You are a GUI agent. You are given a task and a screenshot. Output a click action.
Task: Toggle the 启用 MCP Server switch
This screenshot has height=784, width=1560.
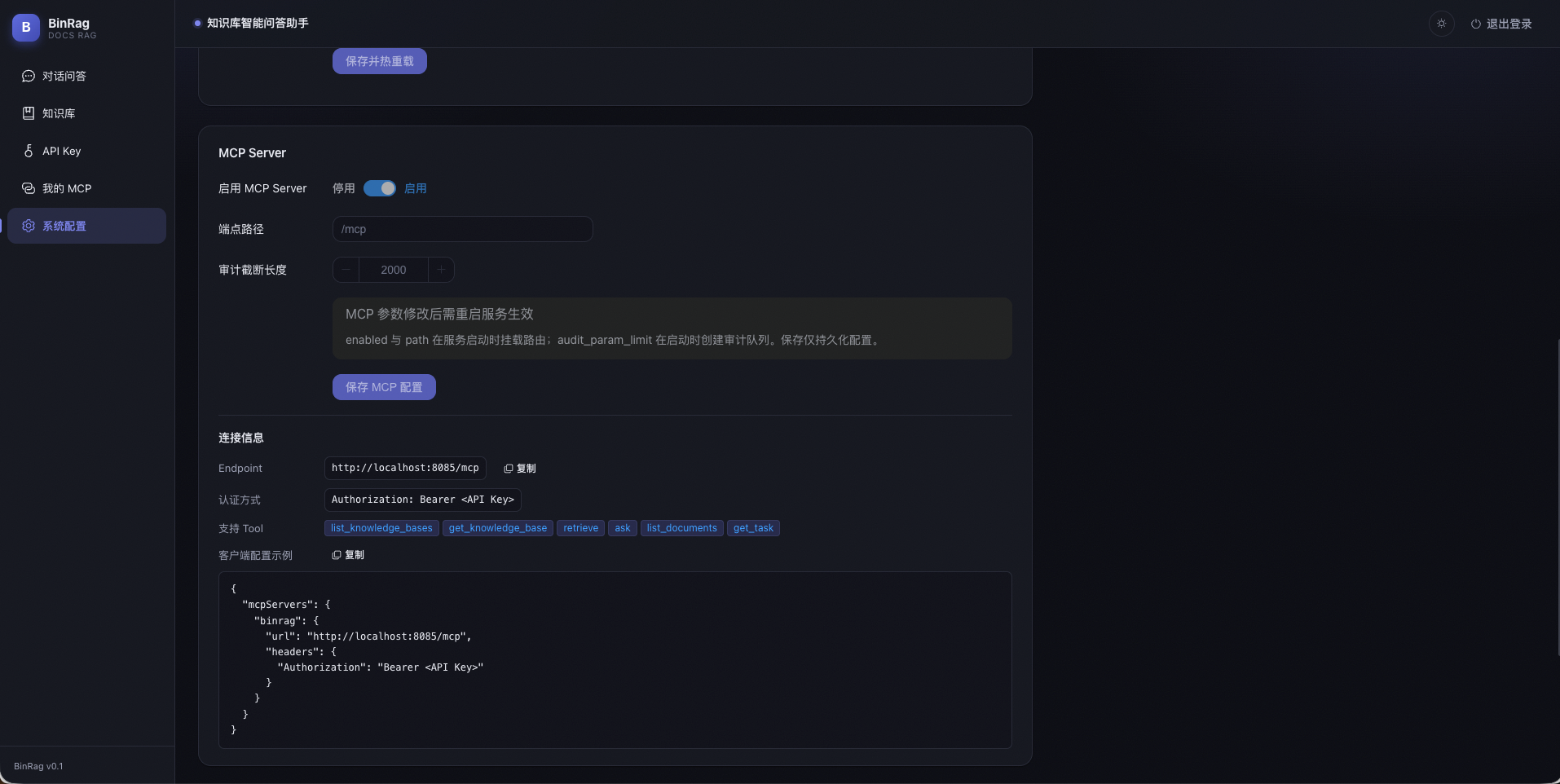pyautogui.click(x=380, y=188)
